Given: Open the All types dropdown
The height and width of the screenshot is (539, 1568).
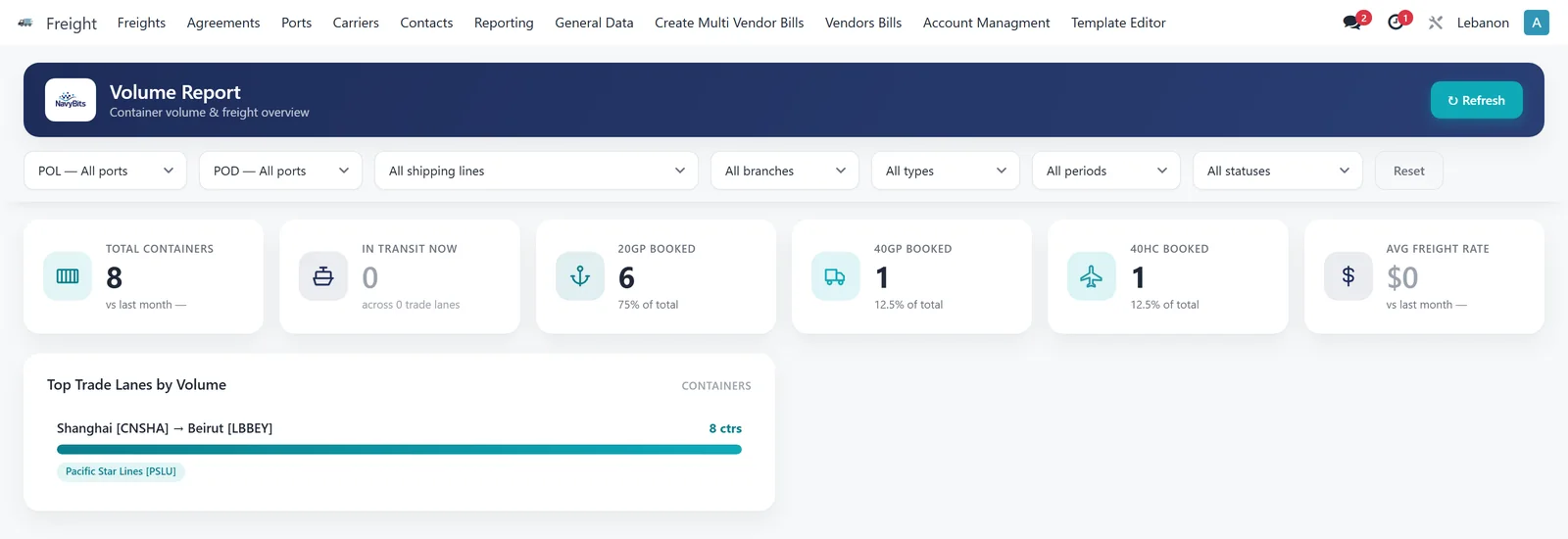Looking at the screenshot, I should pos(946,171).
